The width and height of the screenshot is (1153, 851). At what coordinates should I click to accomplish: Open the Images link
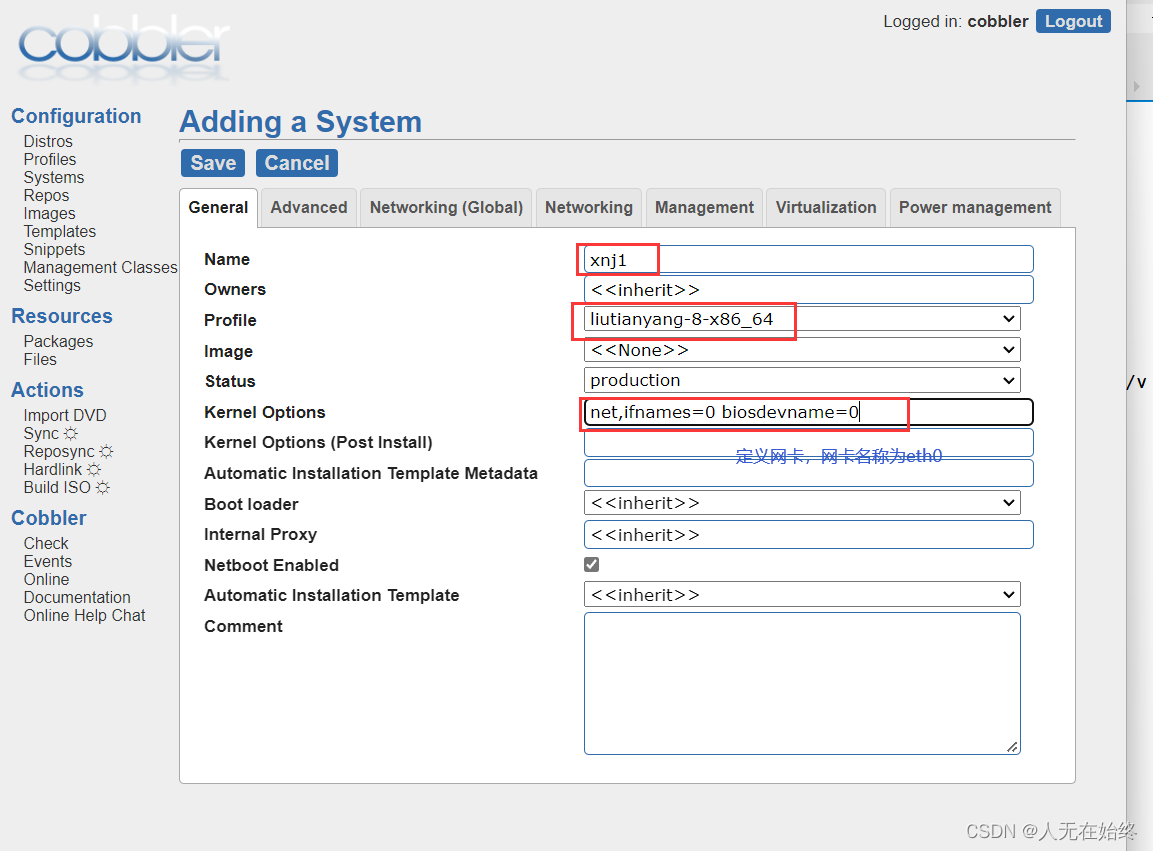49,213
